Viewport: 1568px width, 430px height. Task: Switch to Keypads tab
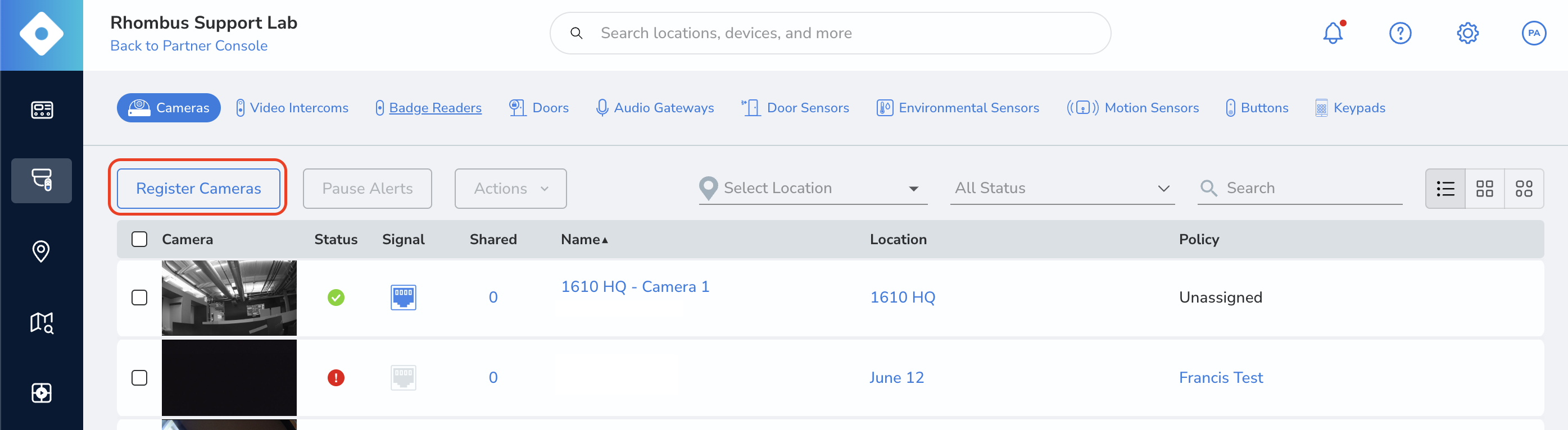tap(1349, 108)
